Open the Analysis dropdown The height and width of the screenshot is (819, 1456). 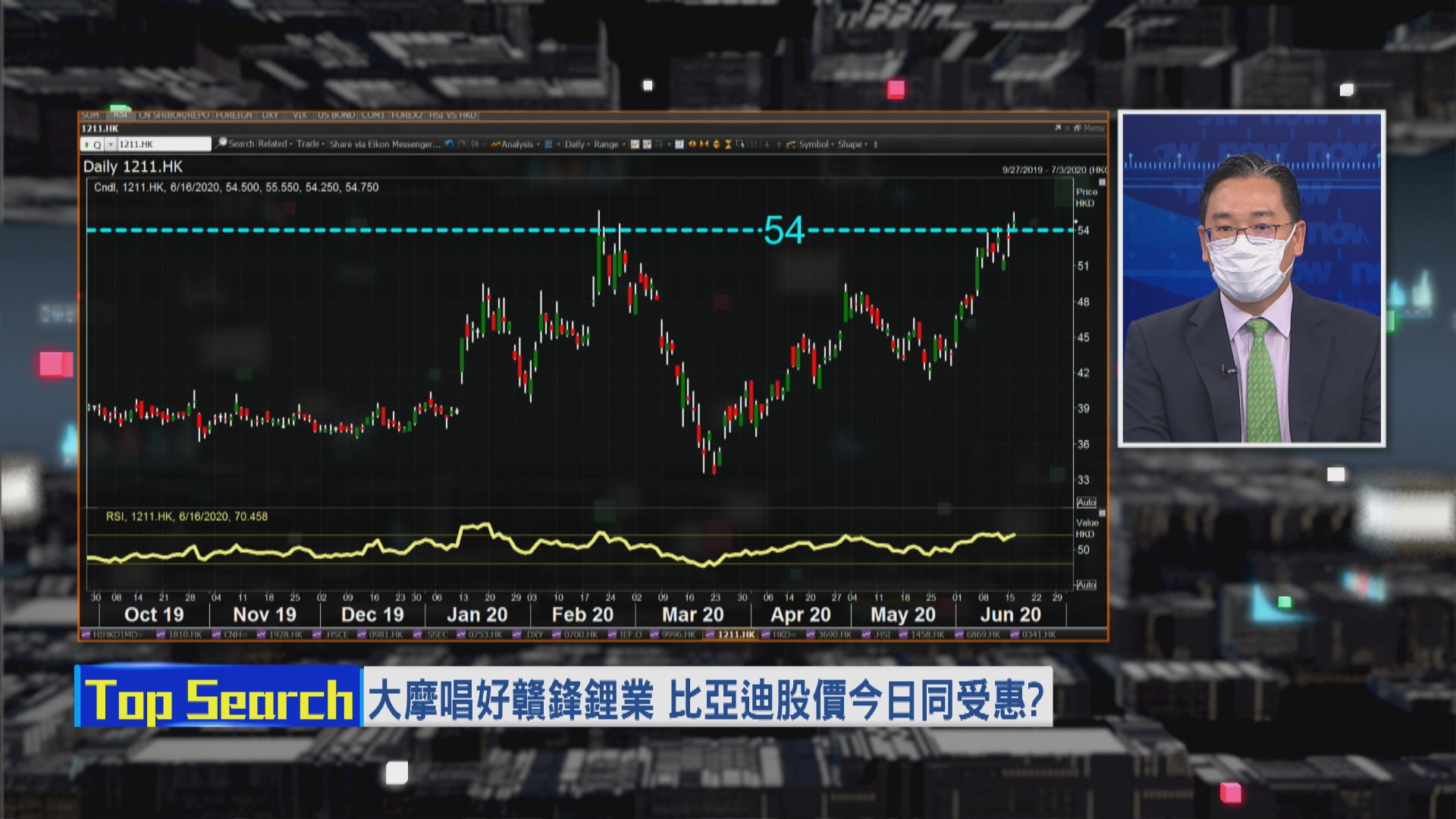tap(516, 144)
